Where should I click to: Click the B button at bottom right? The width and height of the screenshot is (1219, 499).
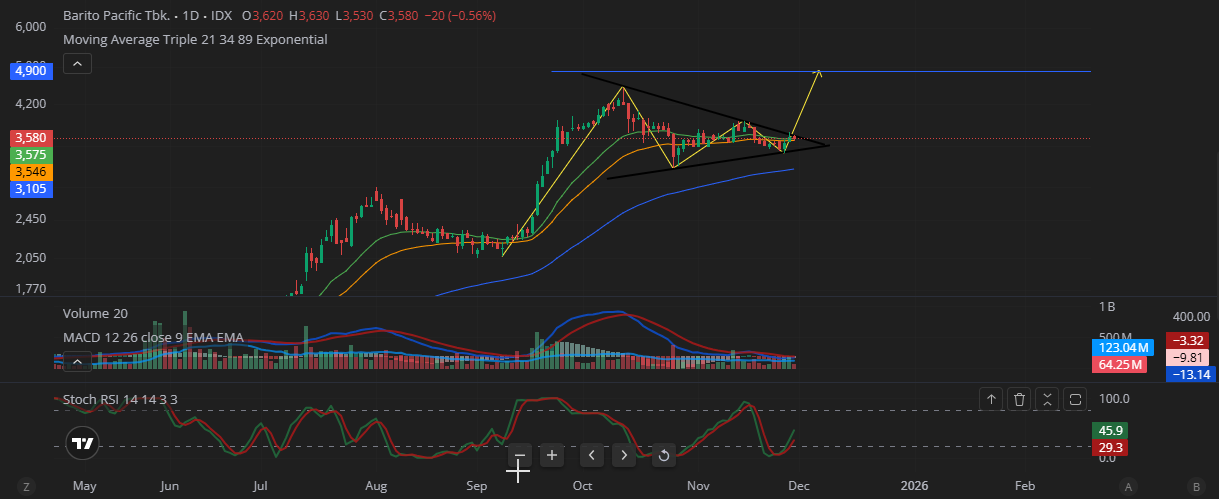pyautogui.click(x=1196, y=486)
